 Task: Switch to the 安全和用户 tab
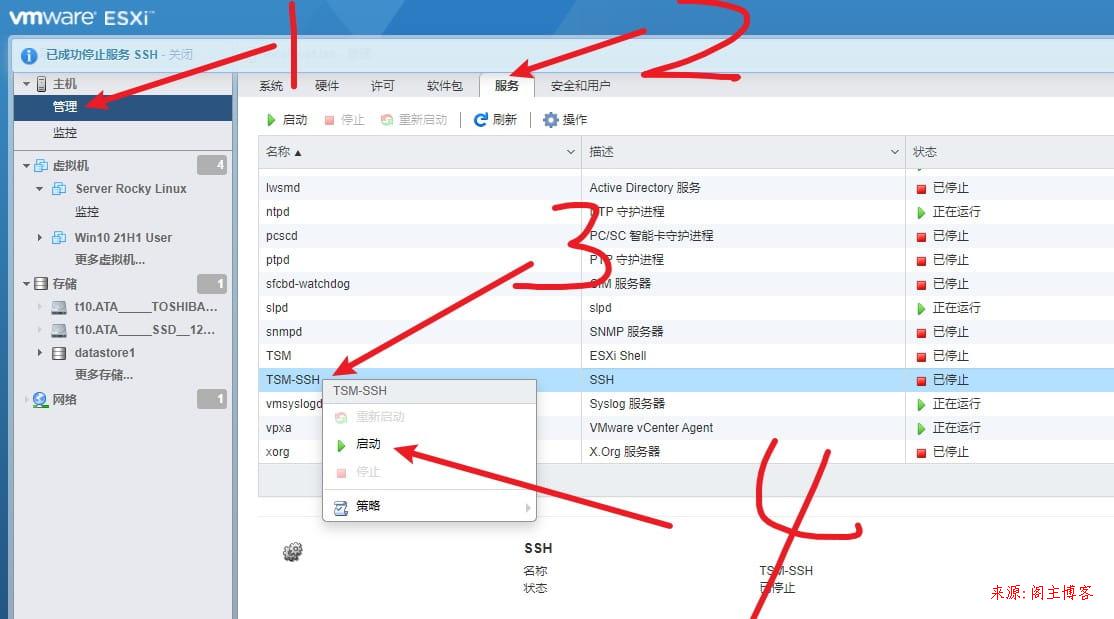point(580,86)
